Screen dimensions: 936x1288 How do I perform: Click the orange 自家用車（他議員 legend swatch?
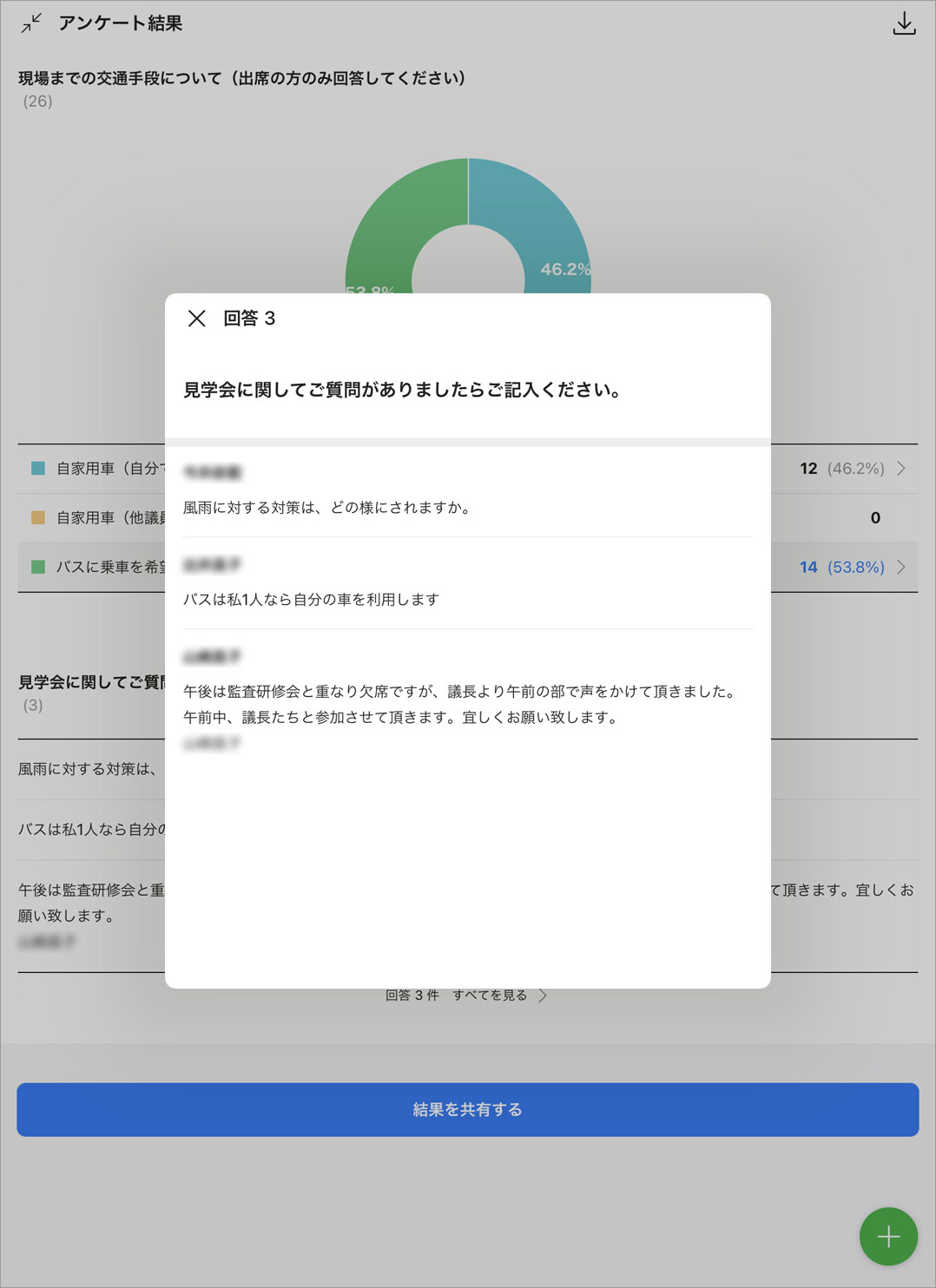pos(38,518)
